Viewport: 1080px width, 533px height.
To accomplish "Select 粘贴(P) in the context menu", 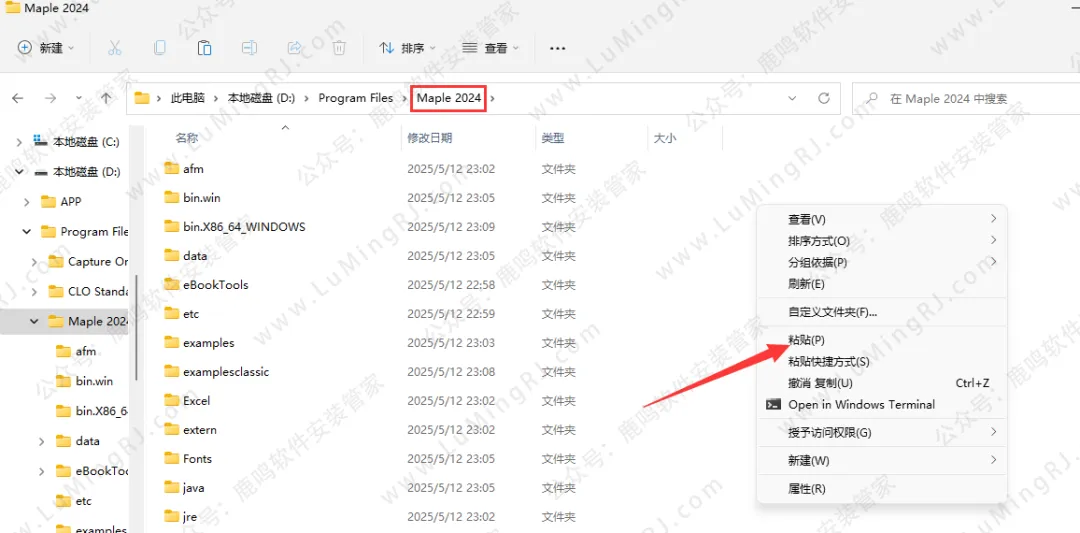I will pos(806,340).
